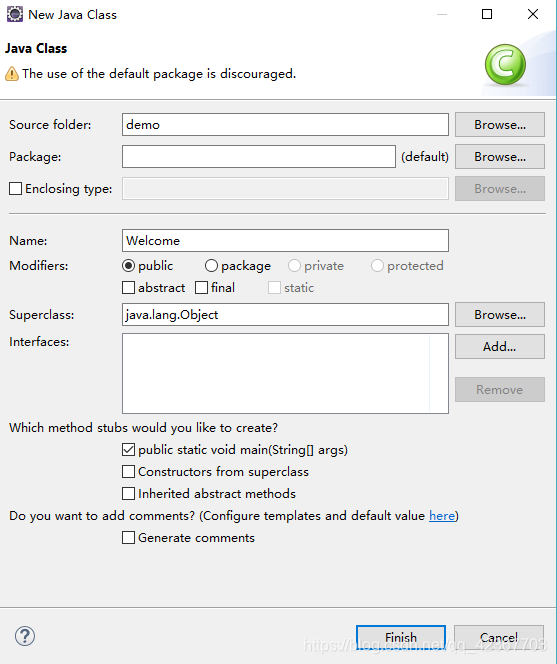Click into the Package input field

click(x=259, y=157)
